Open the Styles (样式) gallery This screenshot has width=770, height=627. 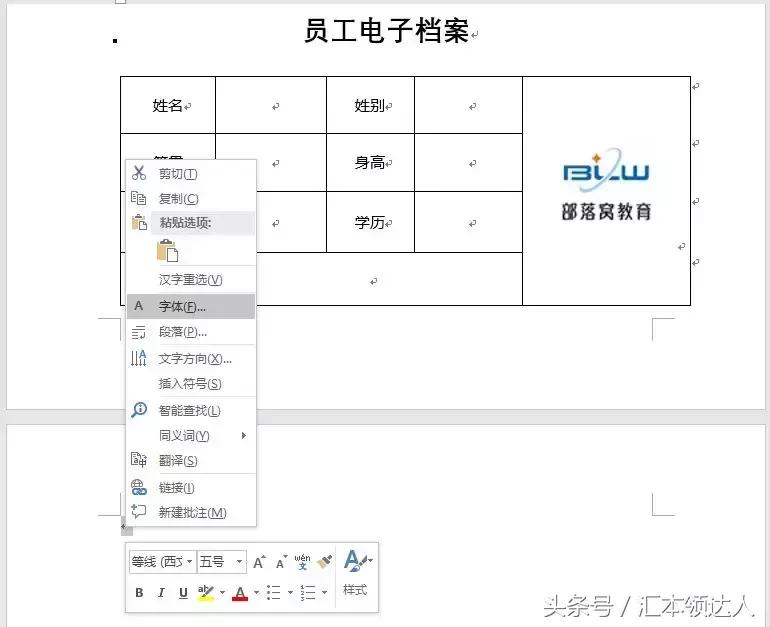click(x=357, y=573)
